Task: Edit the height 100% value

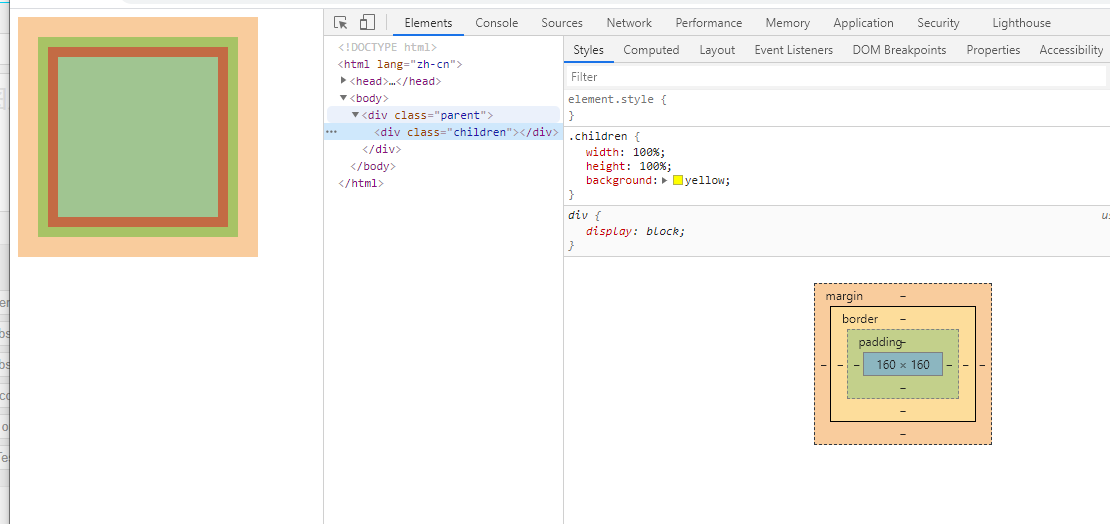Action: tap(651, 166)
